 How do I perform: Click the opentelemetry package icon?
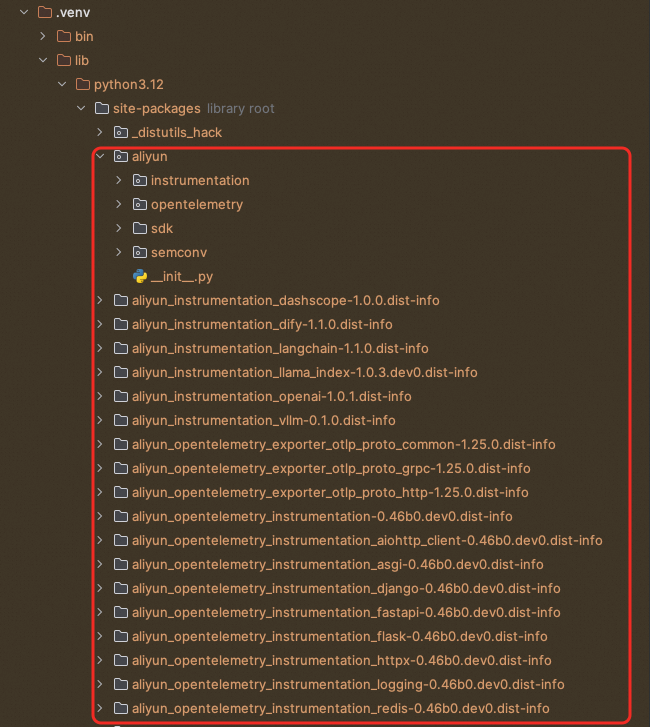coord(140,204)
